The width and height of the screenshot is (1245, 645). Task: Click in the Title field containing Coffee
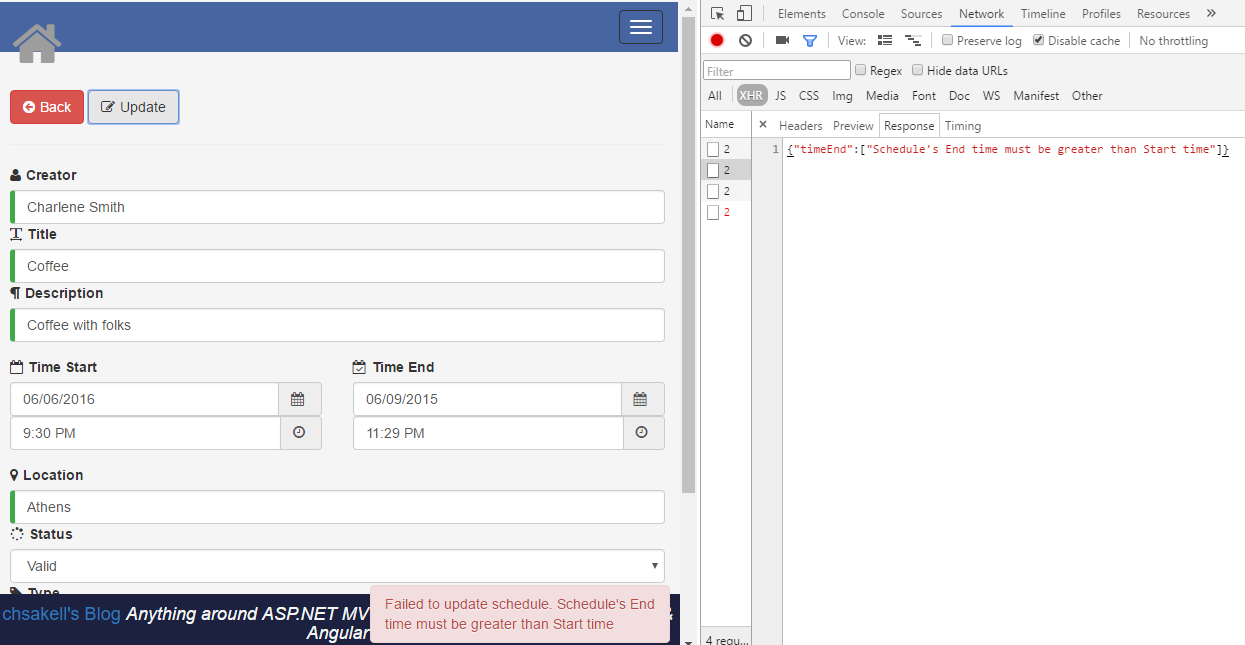tap(337, 266)
